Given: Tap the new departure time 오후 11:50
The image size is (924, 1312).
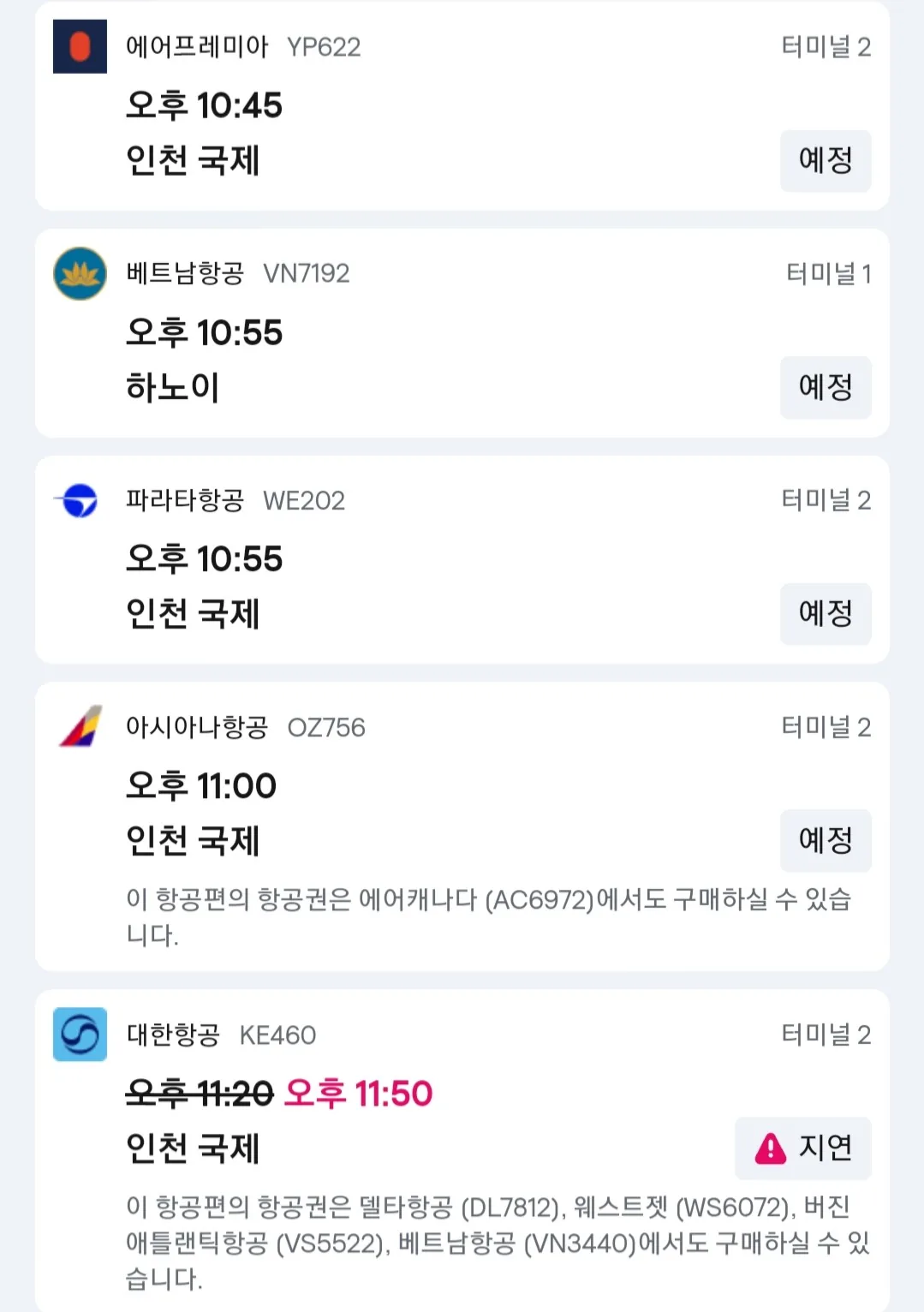Looking at the screenshot, I should pyautogui.click(x=359, y=1094).
